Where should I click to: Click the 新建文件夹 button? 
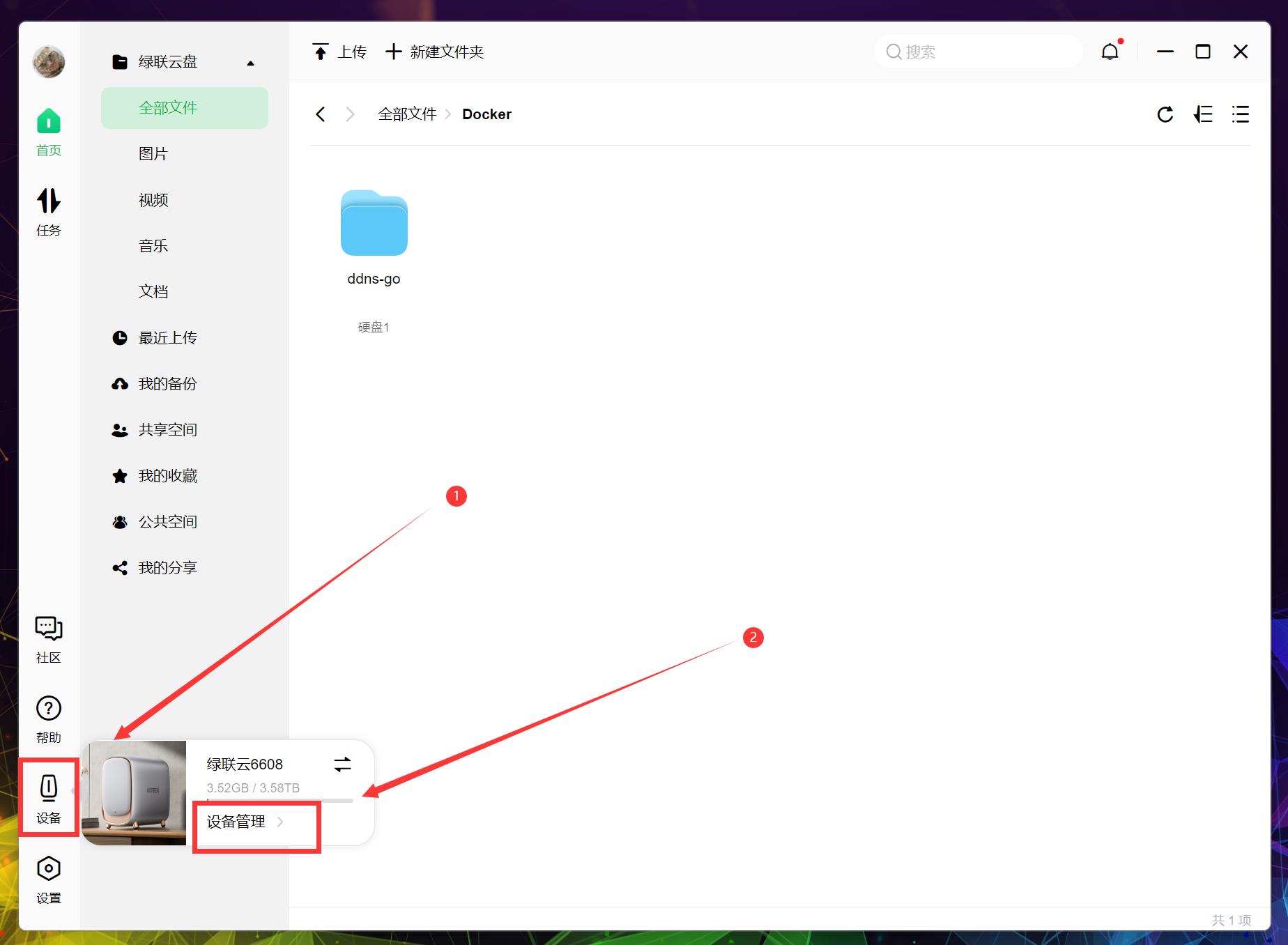434,51
